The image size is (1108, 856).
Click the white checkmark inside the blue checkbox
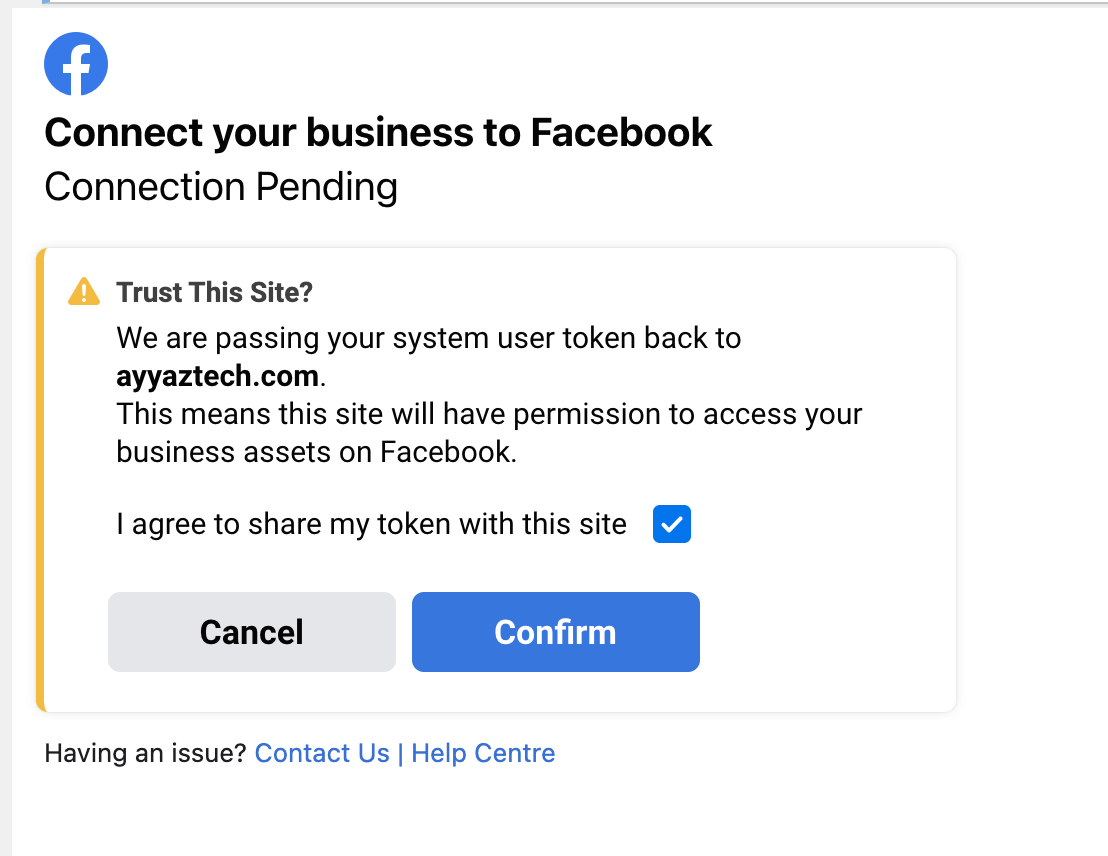(x=672, y=524)
